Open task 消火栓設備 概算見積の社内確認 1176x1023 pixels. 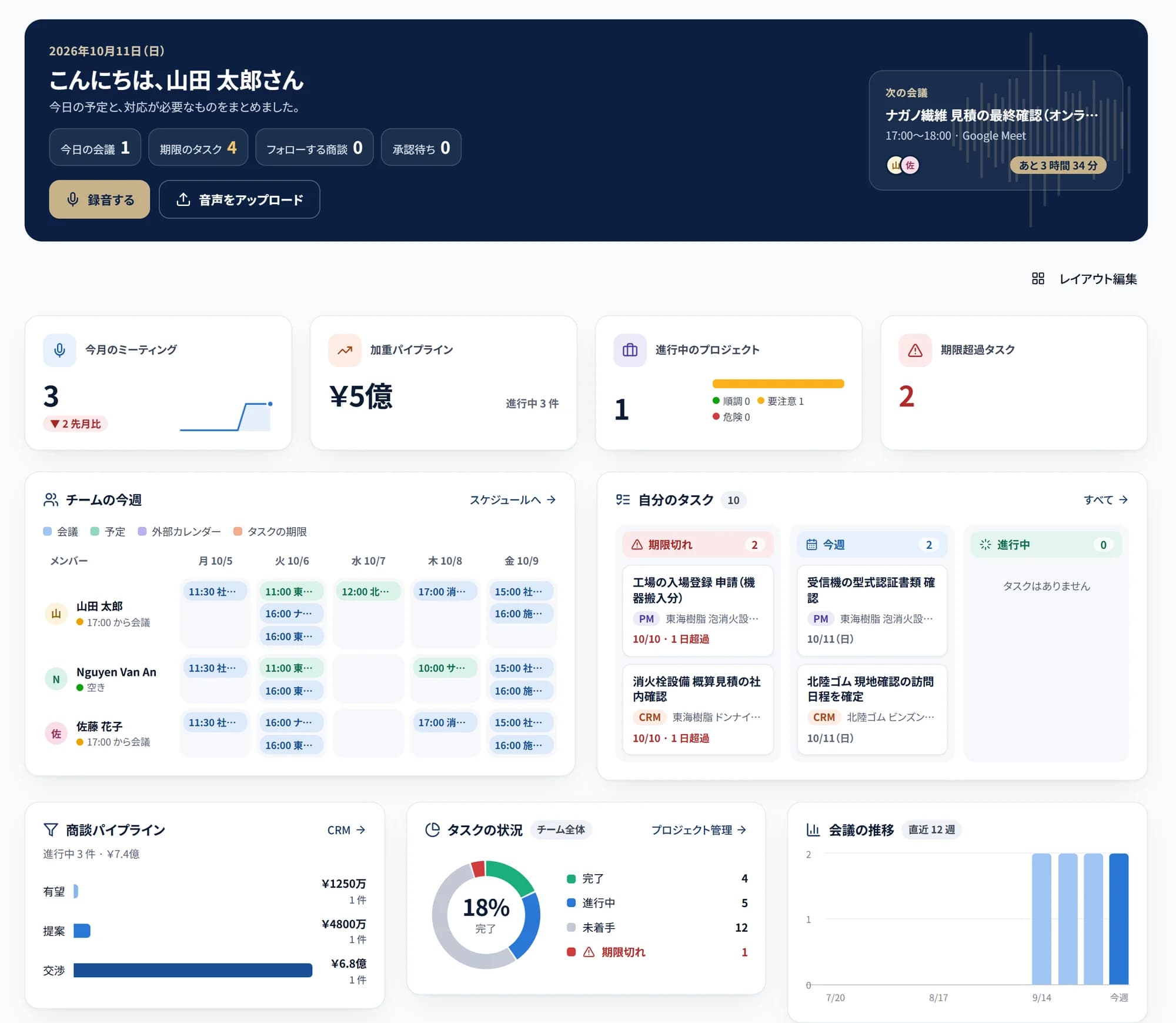(697, 709)
